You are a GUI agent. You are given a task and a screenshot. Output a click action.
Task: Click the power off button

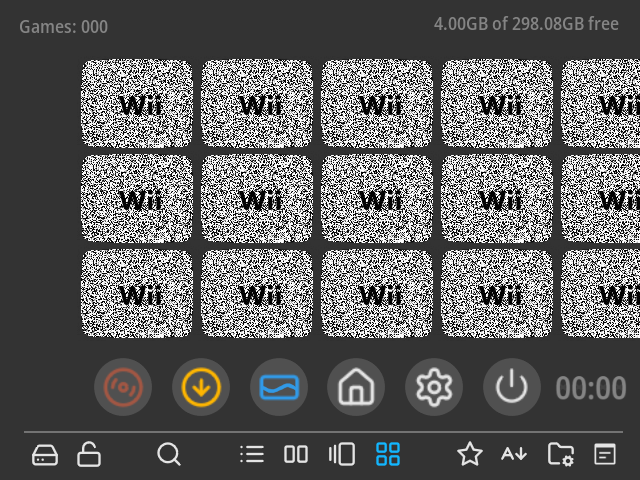pyautogui.click(x=512, y=387)
